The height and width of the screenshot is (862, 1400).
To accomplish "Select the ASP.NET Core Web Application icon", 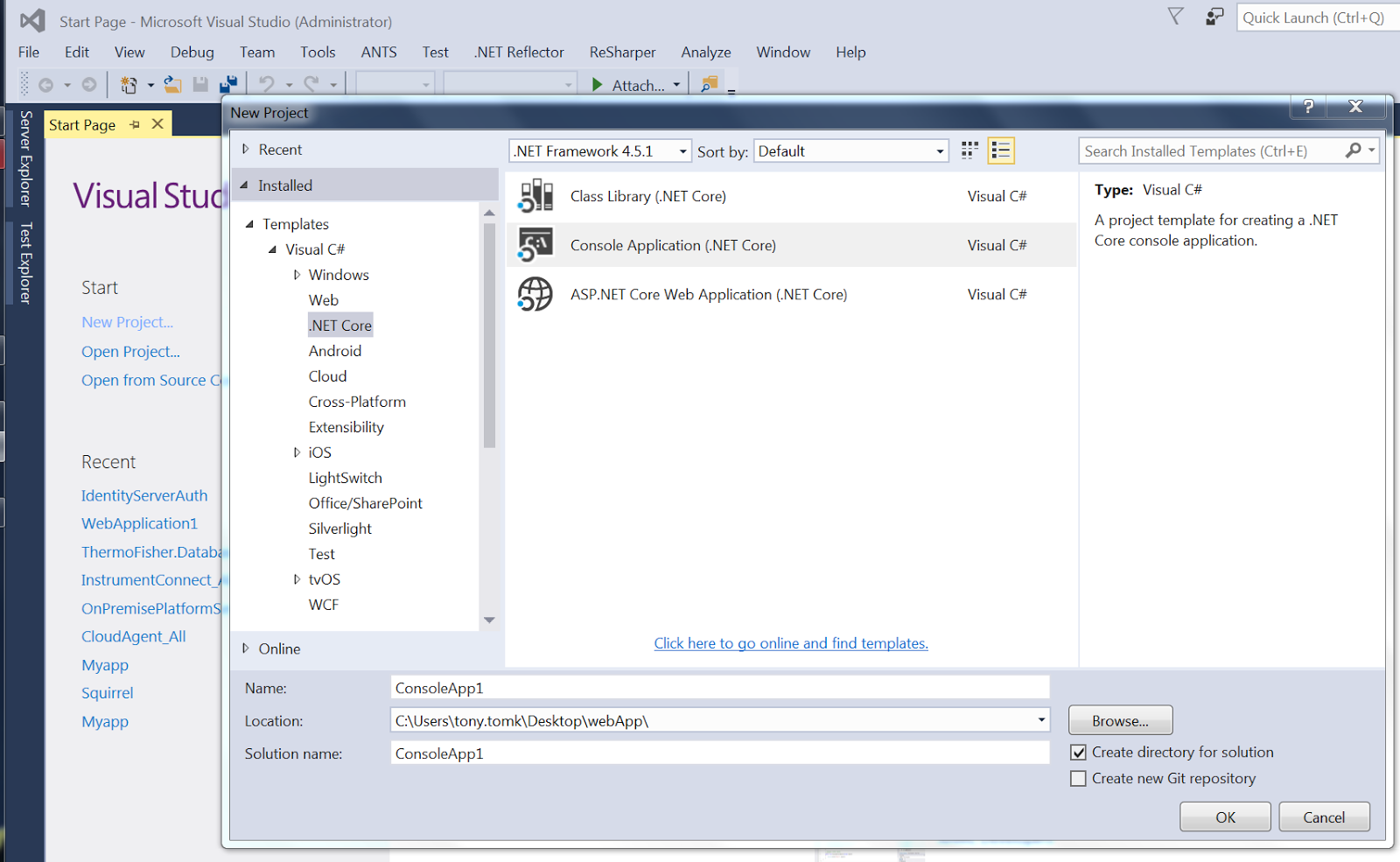I will tap(535, 294).
